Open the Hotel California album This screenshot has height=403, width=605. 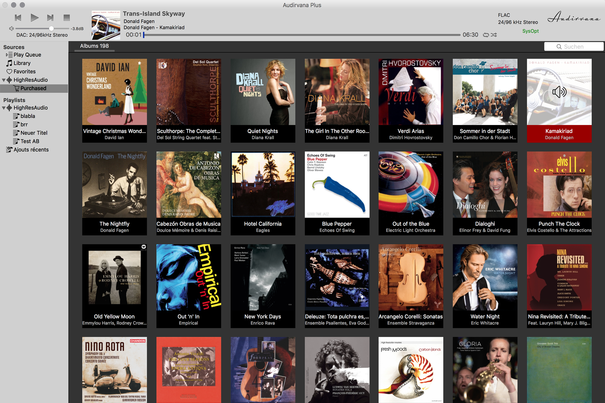[263, 193]
